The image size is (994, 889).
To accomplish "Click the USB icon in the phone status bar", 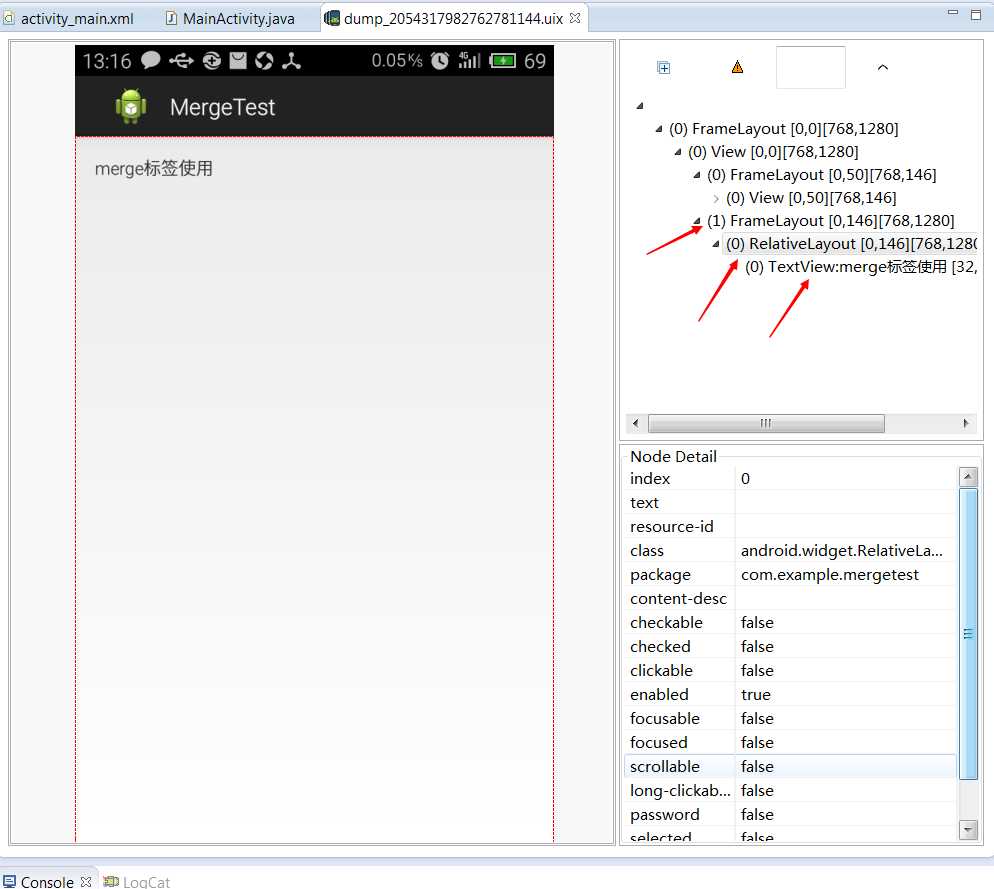I will 181,60.
